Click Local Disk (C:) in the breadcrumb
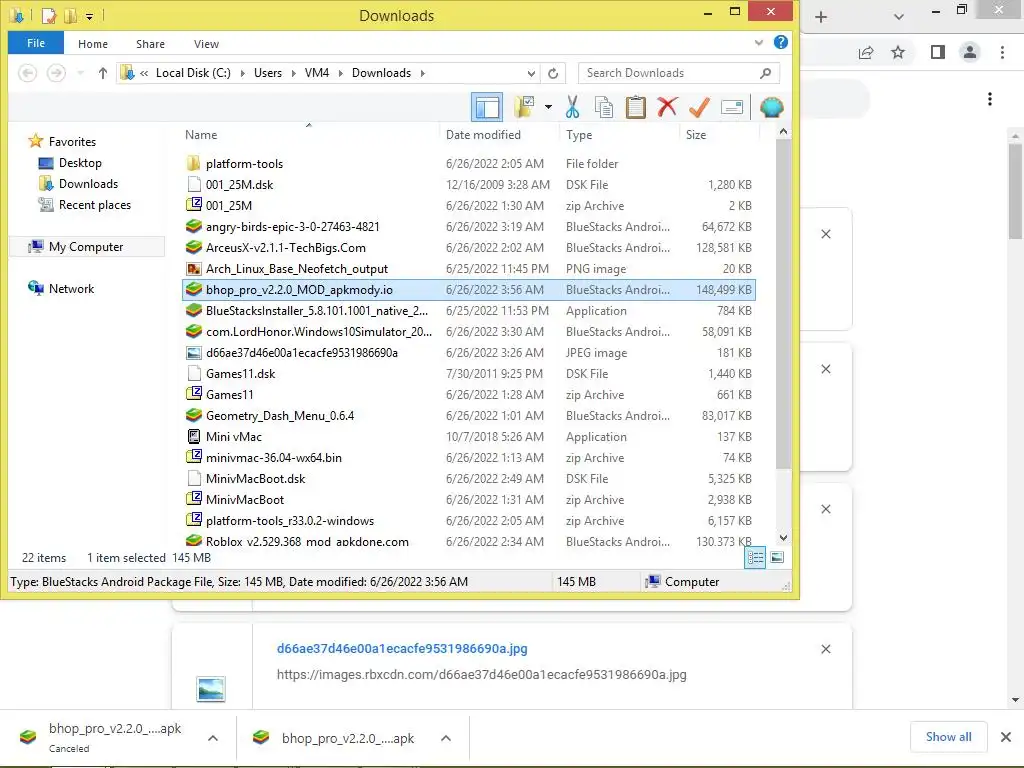This screenshot has width=1024, height=768. [193, 73]
